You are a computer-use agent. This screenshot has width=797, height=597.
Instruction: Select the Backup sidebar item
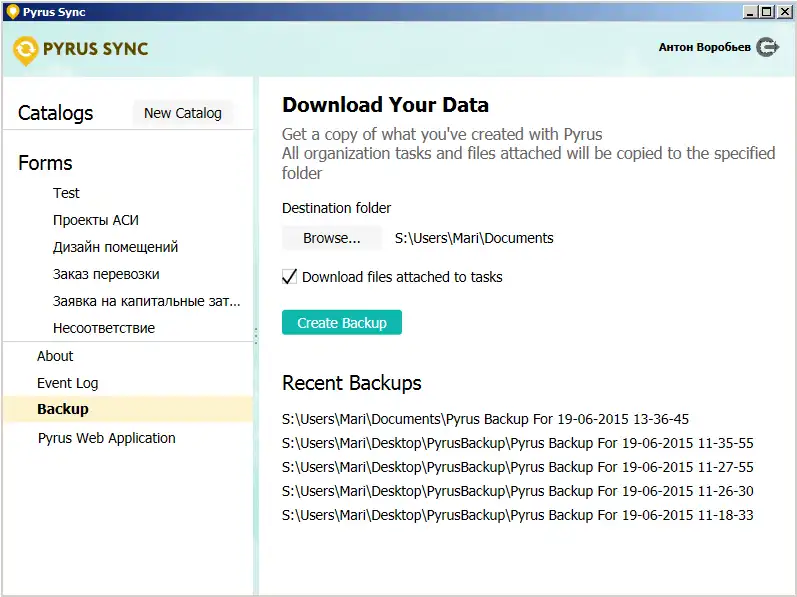tap(128, 409)
